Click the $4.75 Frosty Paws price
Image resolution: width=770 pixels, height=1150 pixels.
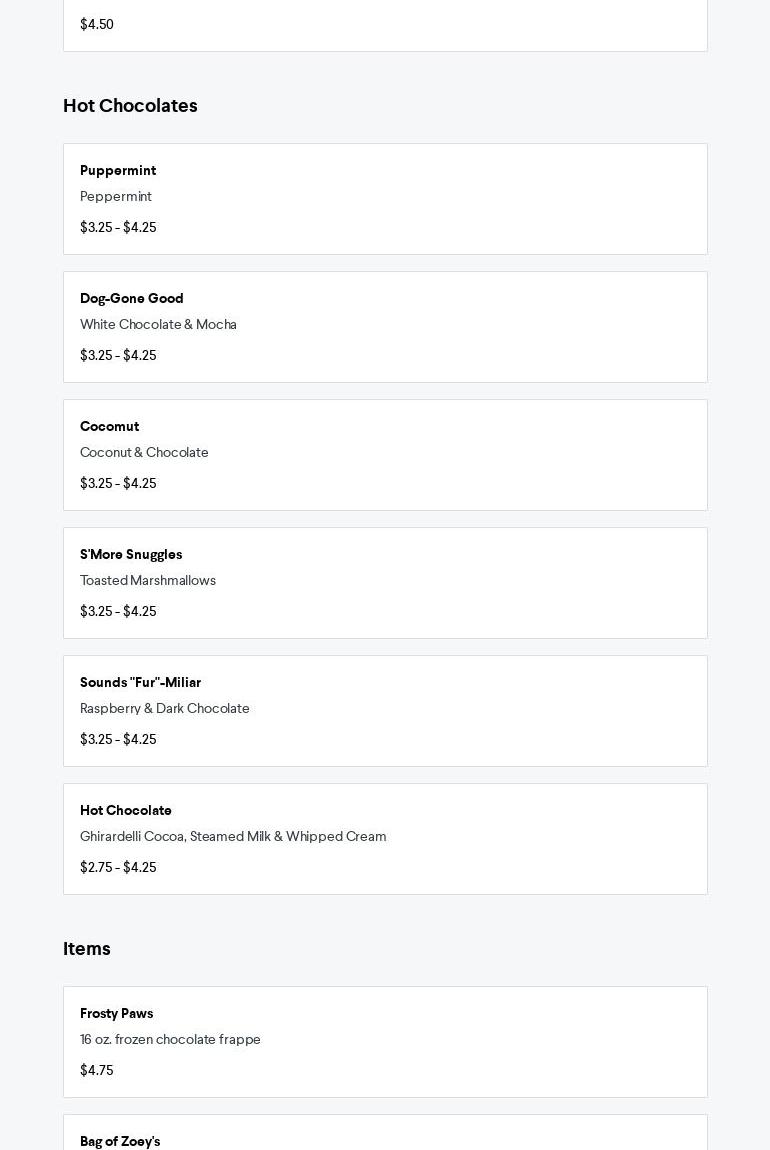[x=97, y=1070]
